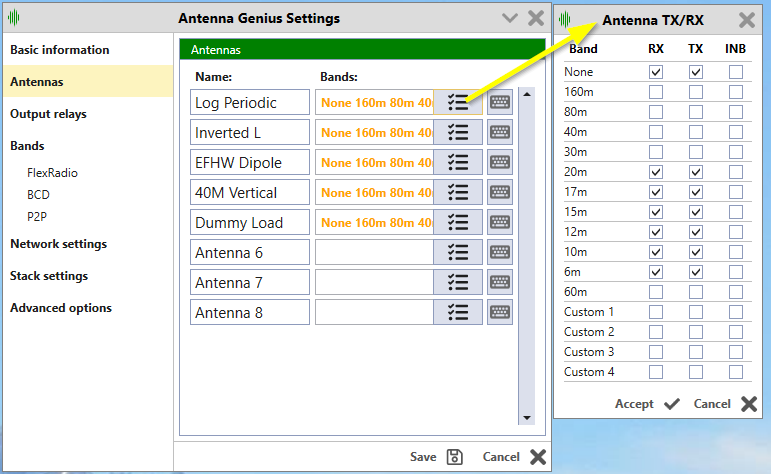This screenshot has width=771, height=474.
Task: Click Accept checkmark icon in Antenna TX/RX
Action: (672, 404)
